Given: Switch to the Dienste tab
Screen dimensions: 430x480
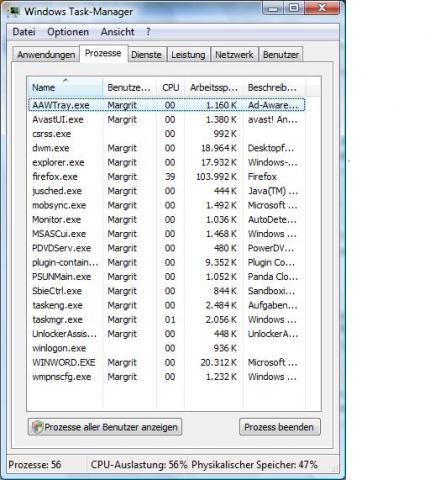Looking at the screenshot, I should point(146,55).
